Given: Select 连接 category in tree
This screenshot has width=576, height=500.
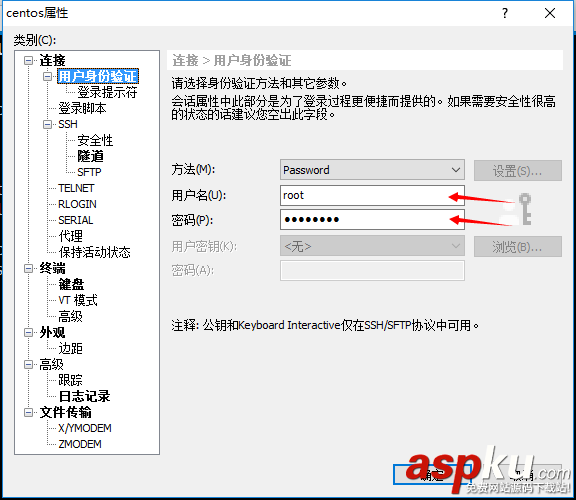Looking at the screenshot, I should (x=53, y=60).
